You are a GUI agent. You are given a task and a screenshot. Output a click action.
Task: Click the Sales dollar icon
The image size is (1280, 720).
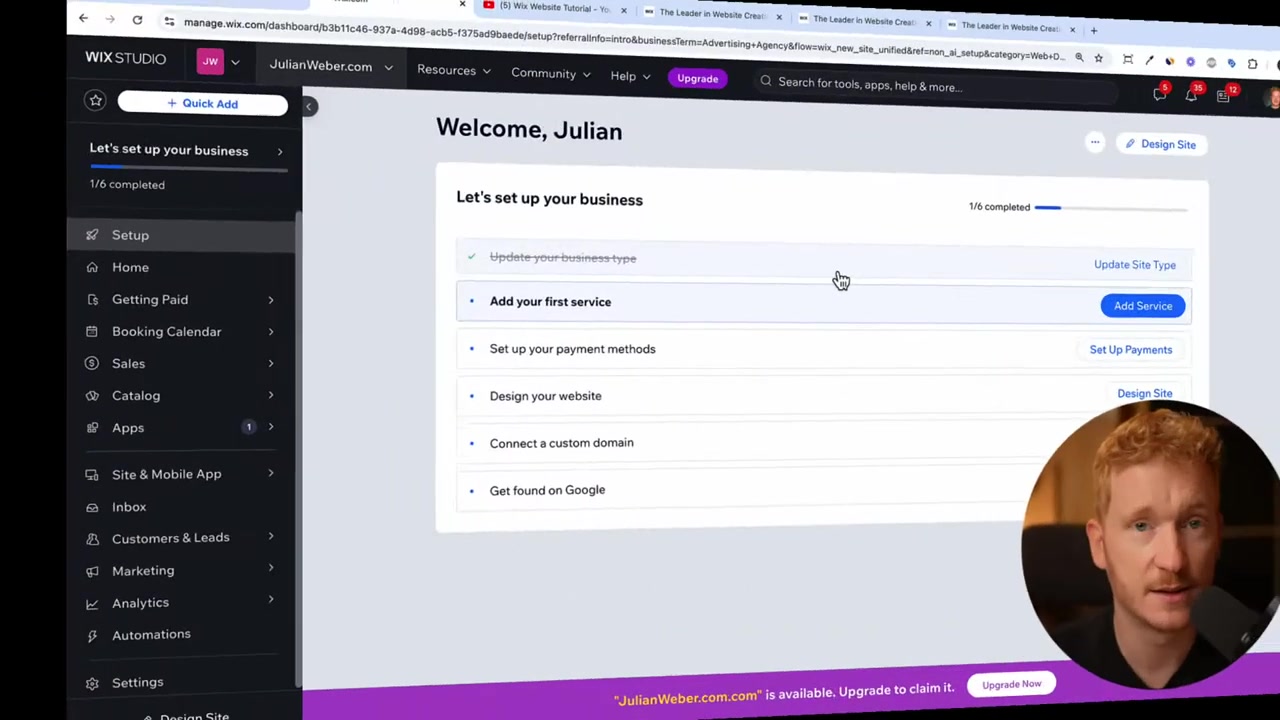pyautogui.click(x=92, y=363)
